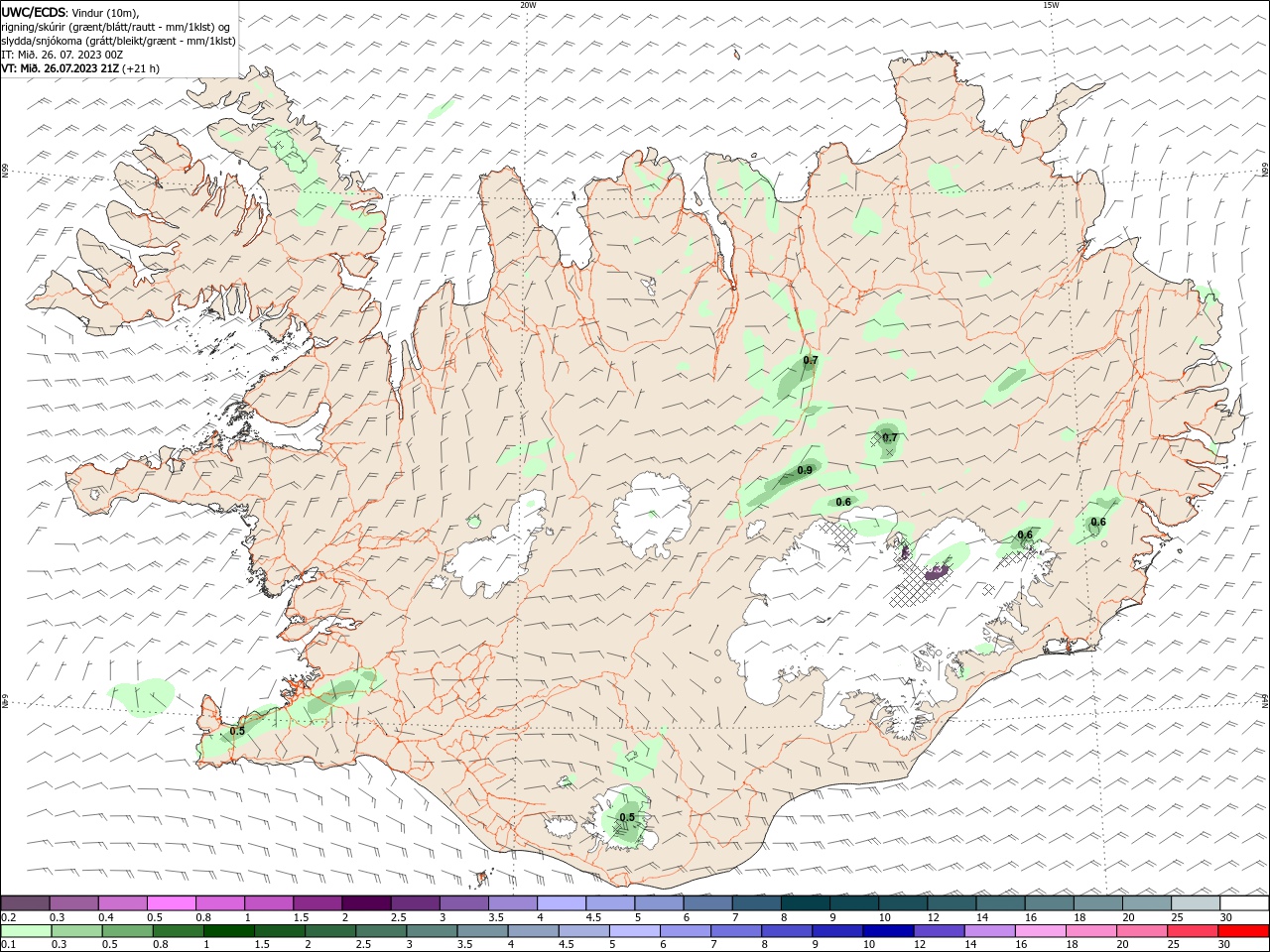1270x952 pixels.
Task: Click the '15W' longitude label
Action: tap(1051, 5)
